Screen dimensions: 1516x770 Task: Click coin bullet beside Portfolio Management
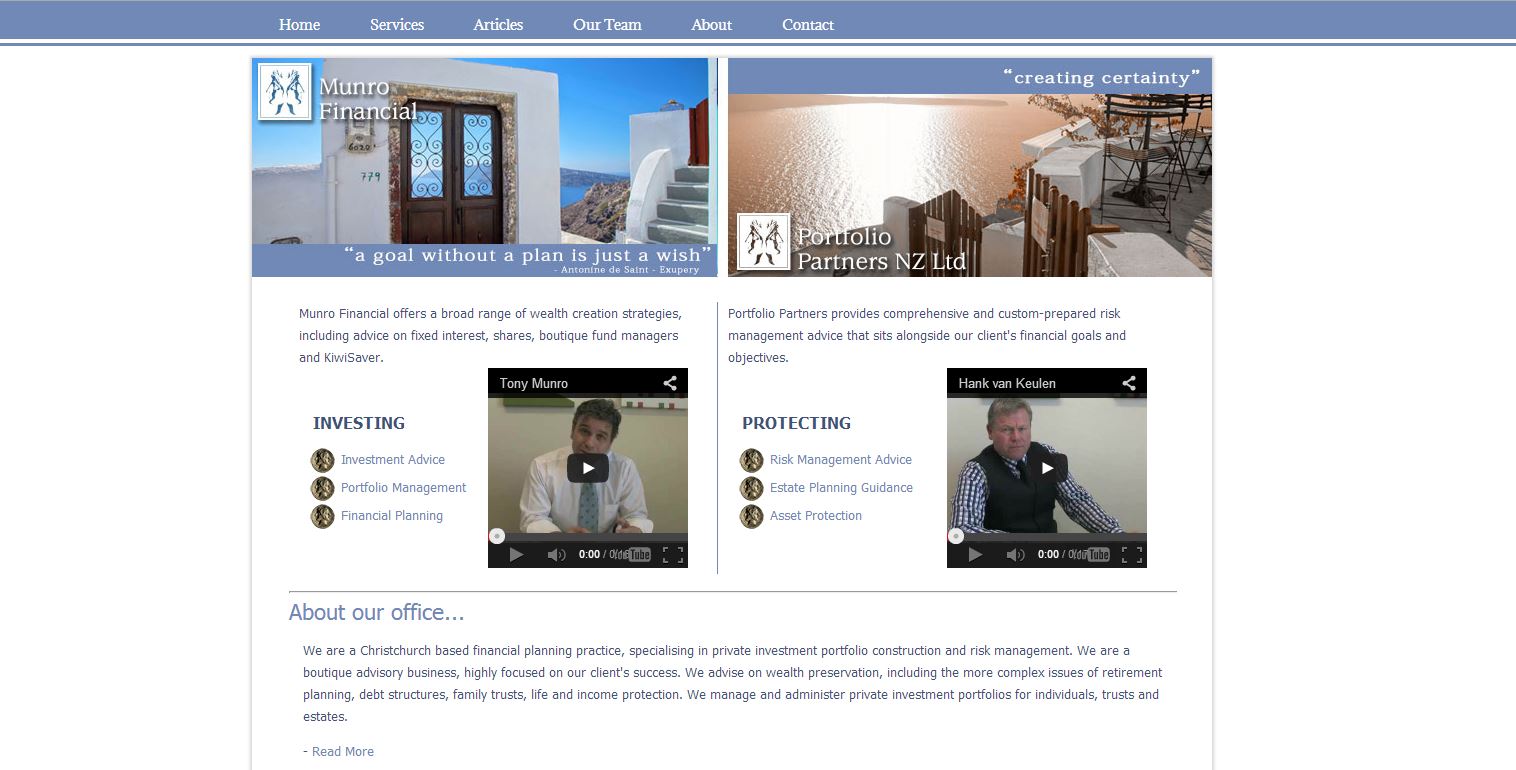322,488
